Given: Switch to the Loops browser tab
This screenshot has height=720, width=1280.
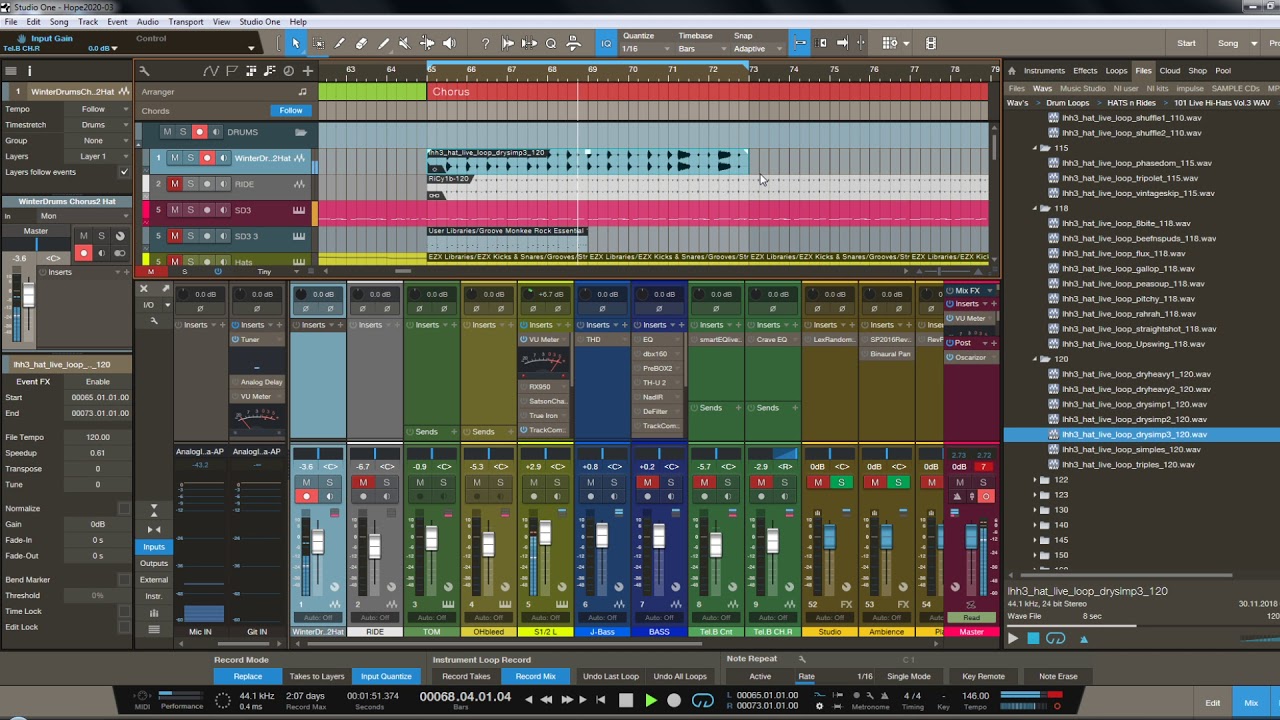Looking at the screenshot, I should point(1116,71).
